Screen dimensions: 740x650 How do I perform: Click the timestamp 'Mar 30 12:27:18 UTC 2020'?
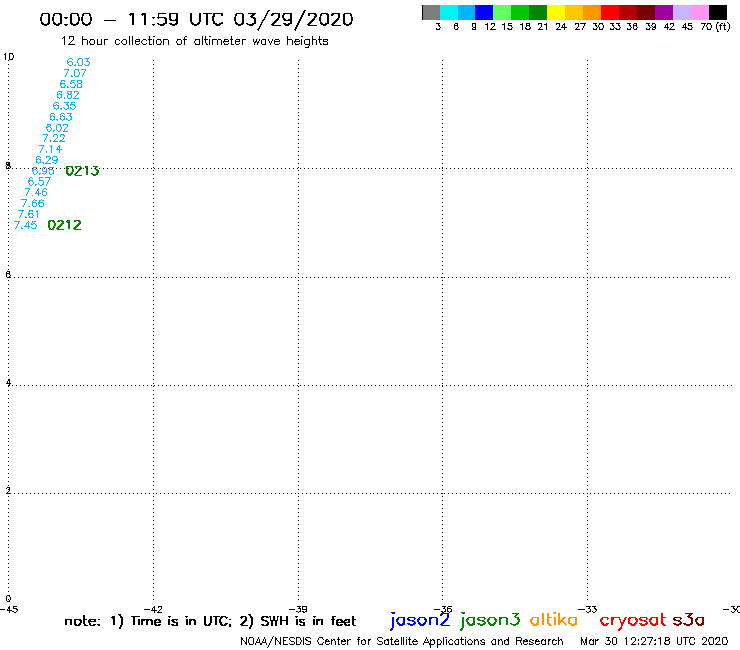(x=654, y=642)
